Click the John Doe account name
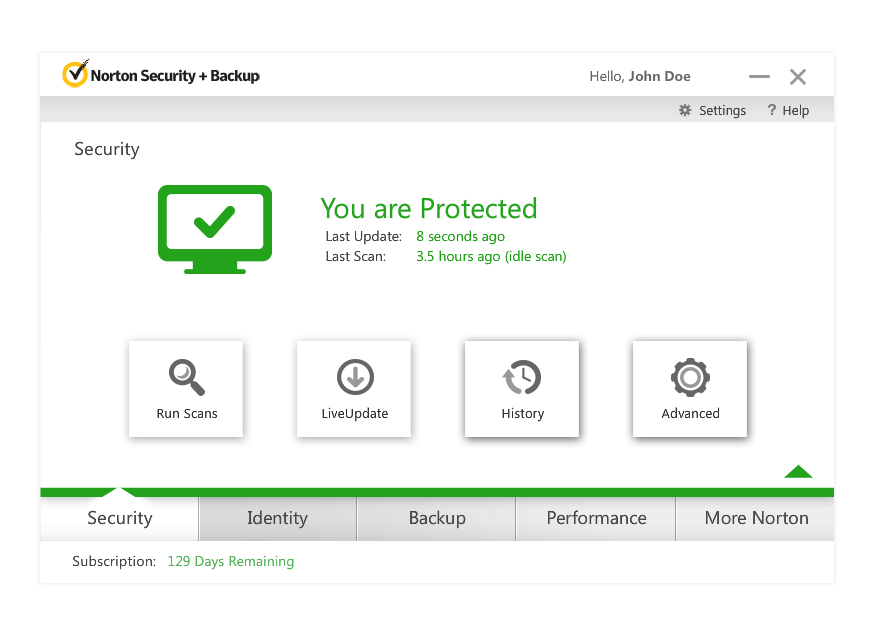The image size is (873, 636). point(659,76)
